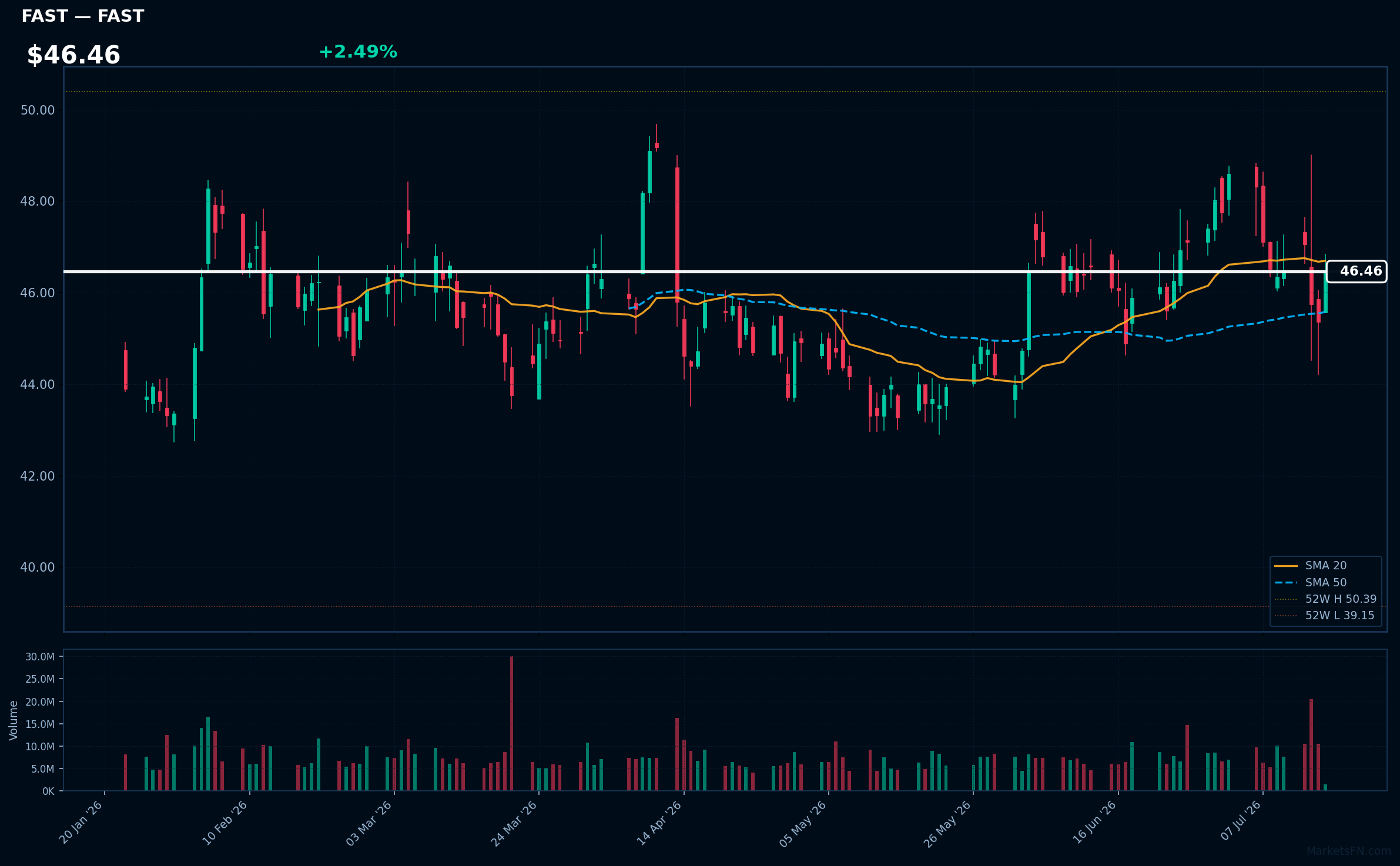
Task: Select the 52W H 50.39 legend entry
Action: click(1325, 599)
